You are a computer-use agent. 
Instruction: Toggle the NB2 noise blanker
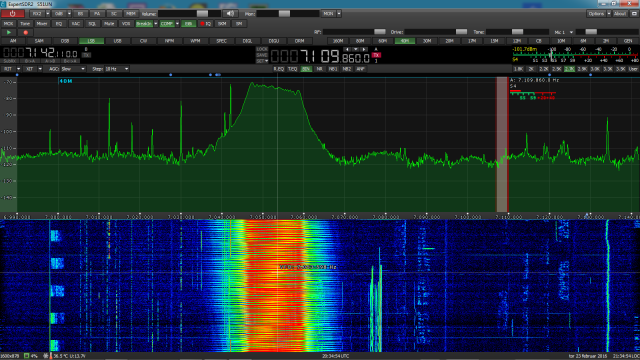[x=347, y=69]
